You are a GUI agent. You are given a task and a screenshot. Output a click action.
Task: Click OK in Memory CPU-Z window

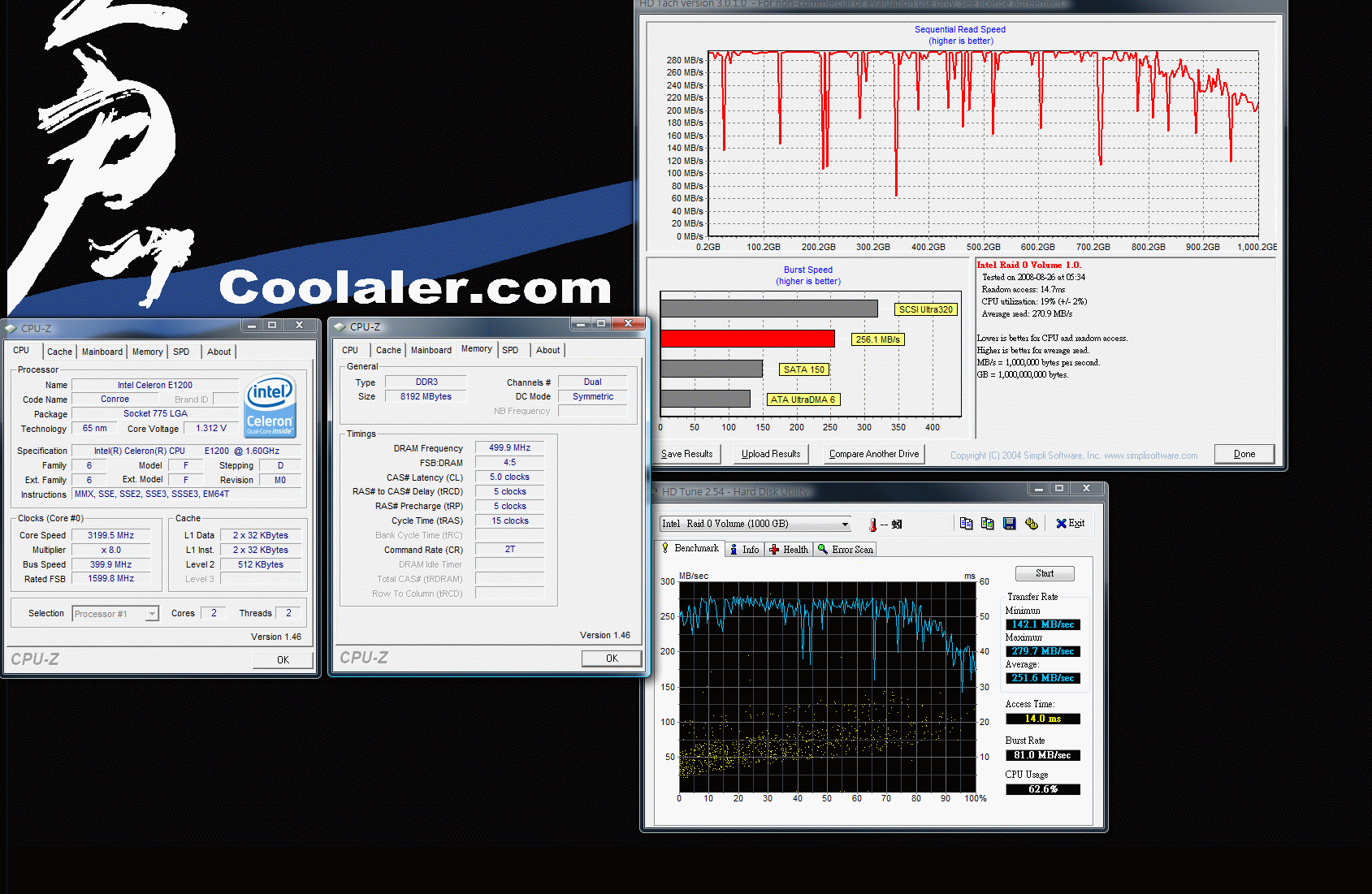tap(612, 659)
